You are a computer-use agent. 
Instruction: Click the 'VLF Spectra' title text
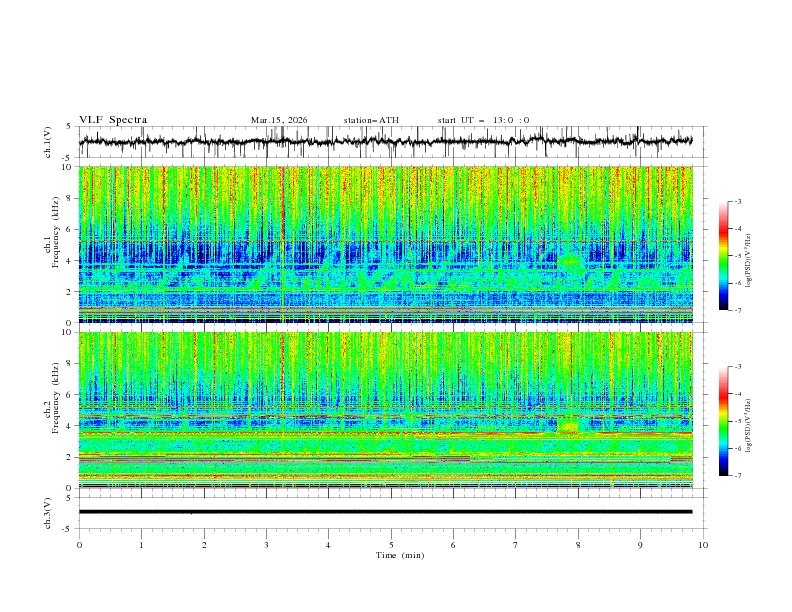[x=113, y=120]
